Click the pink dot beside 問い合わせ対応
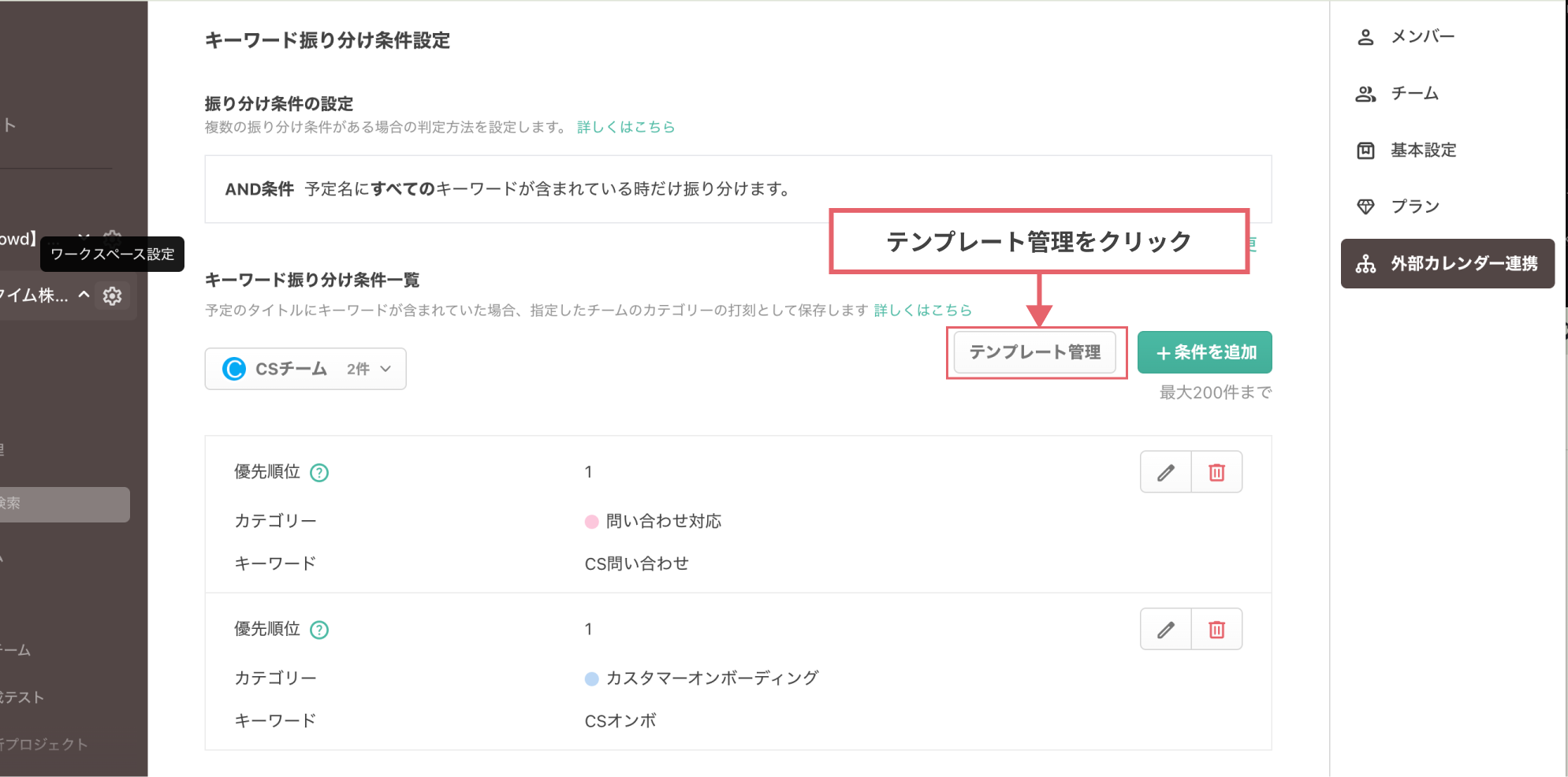Screen dimensions: 1568x777 (591, 520)
